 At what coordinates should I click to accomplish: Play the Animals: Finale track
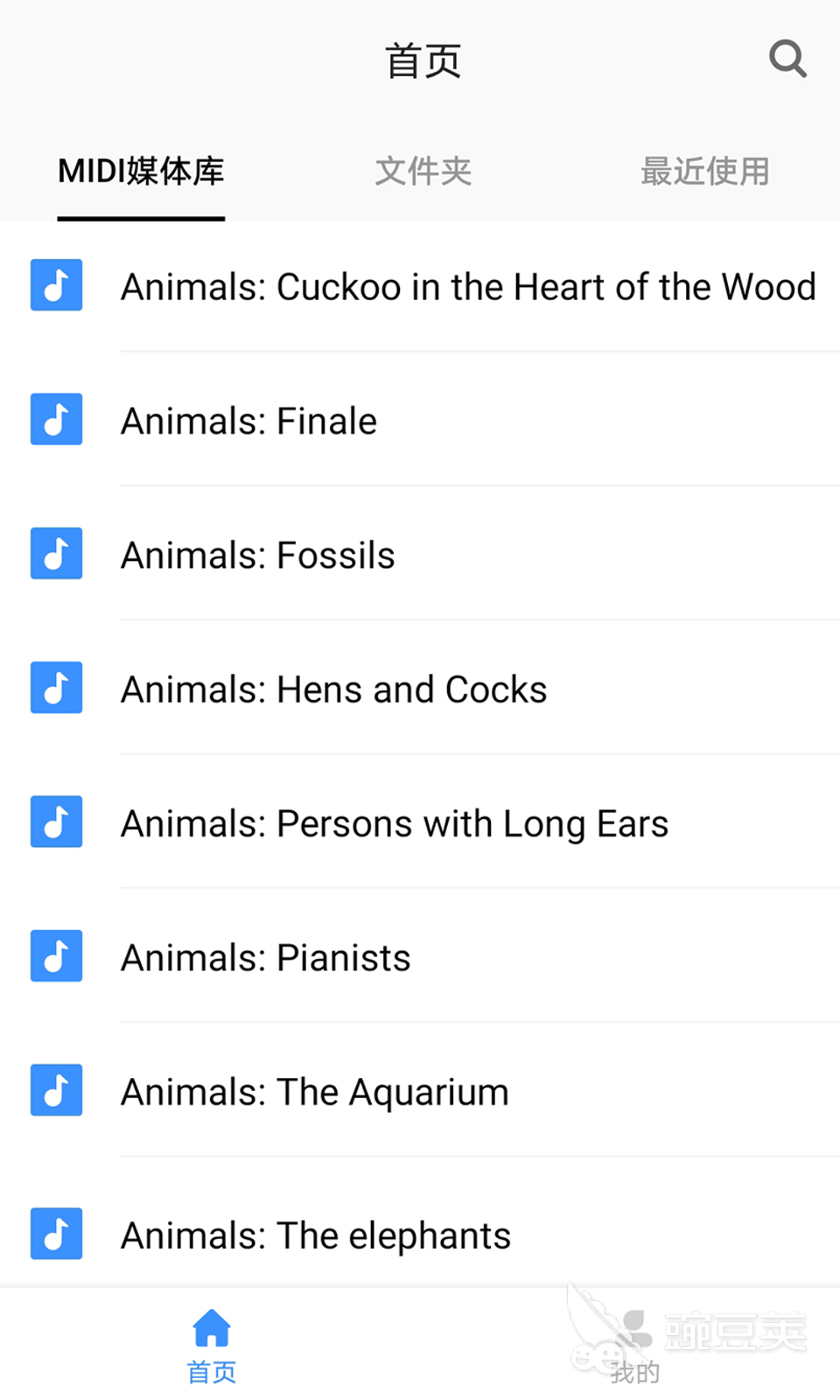click(249, 421)
